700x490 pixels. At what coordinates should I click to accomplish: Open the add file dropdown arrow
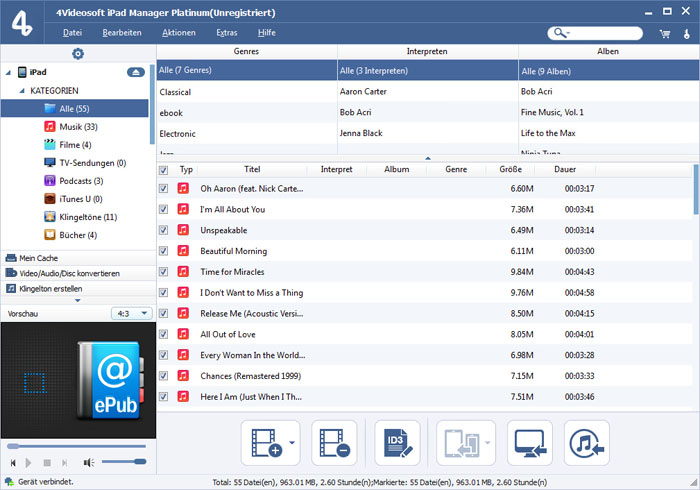[x=291, y=442]
